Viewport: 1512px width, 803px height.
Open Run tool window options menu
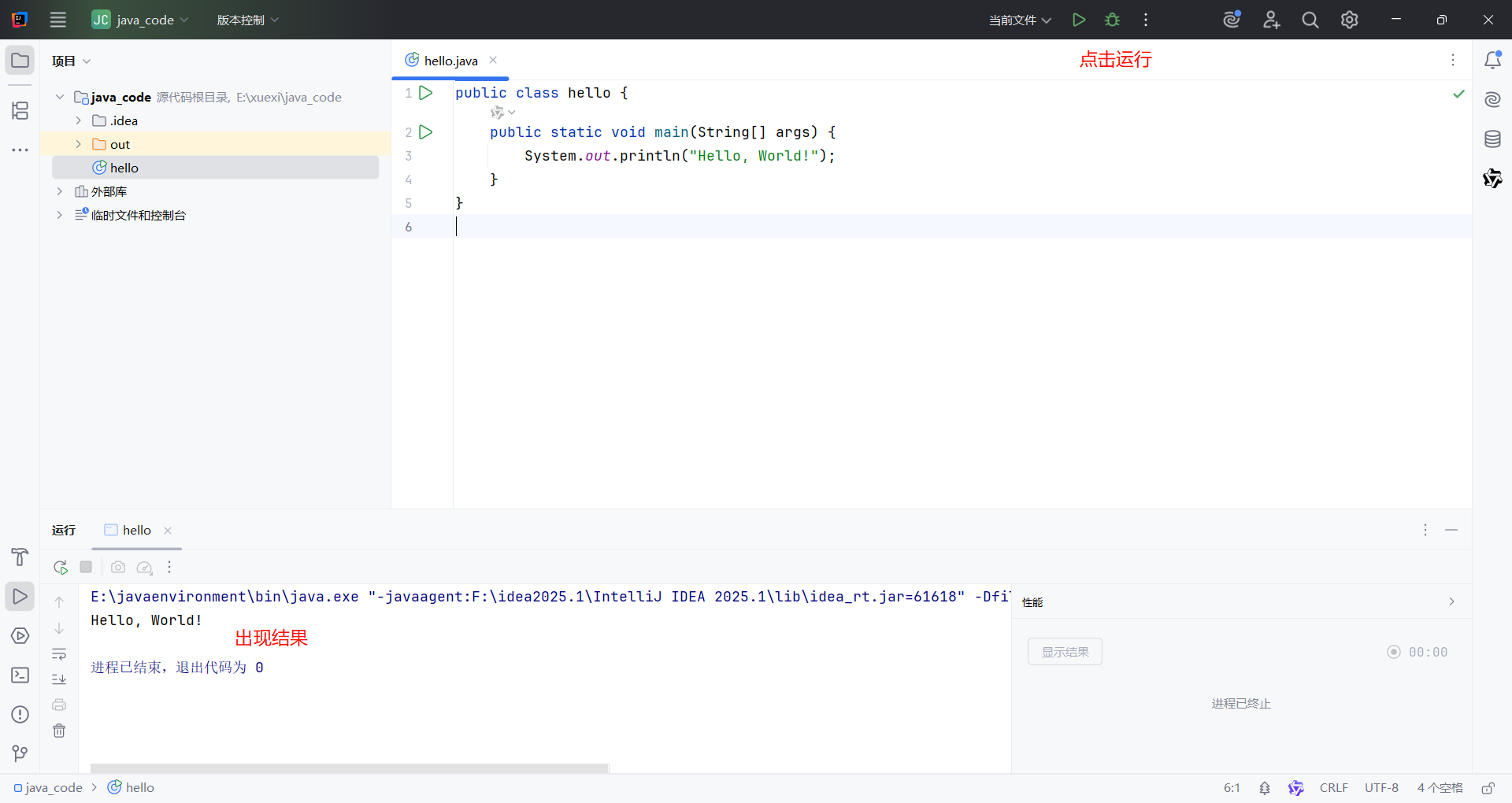[x=1425, y=530]
